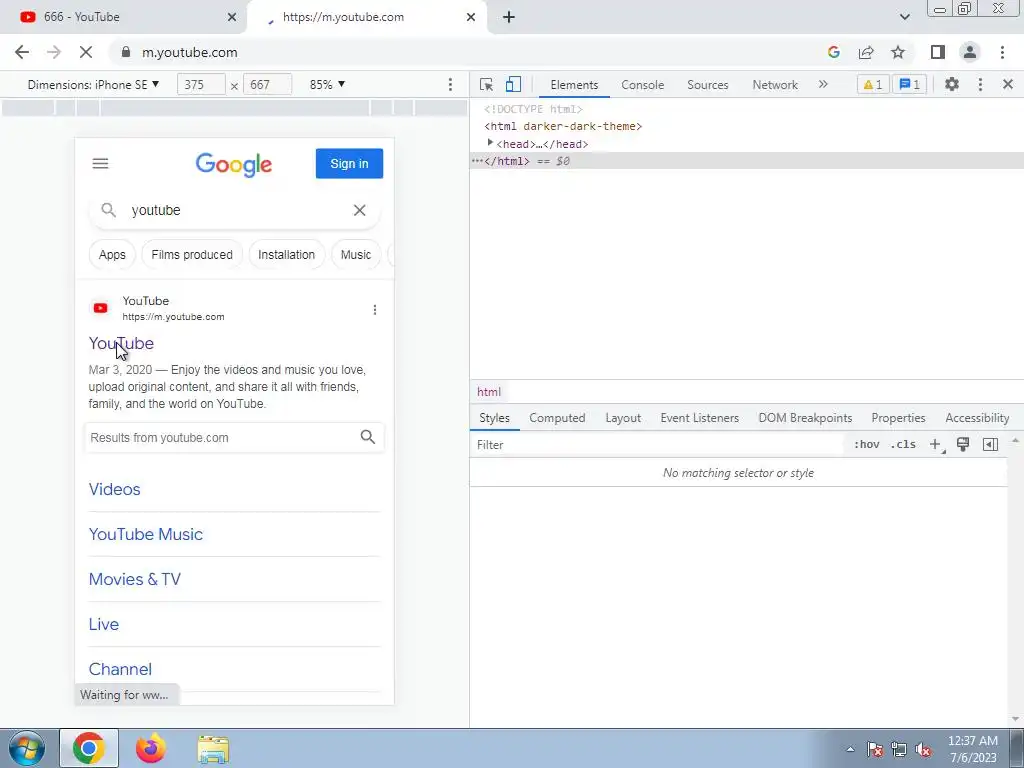The image size is (1024, 768).
Task: Switch to the Sources tab
Action: coord(707,85)
